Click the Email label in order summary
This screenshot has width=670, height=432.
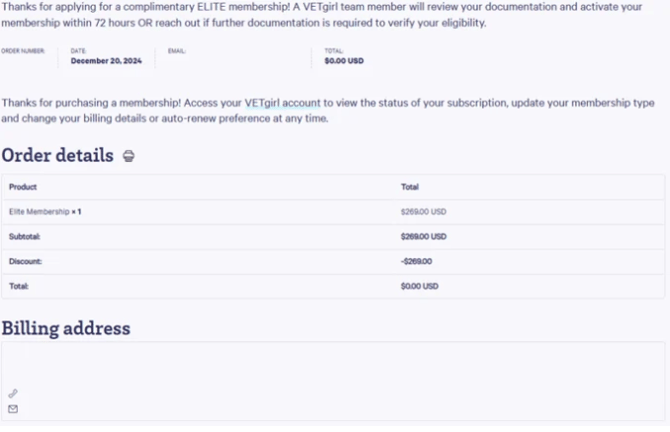pyautogui.click(x=176, y=51)
